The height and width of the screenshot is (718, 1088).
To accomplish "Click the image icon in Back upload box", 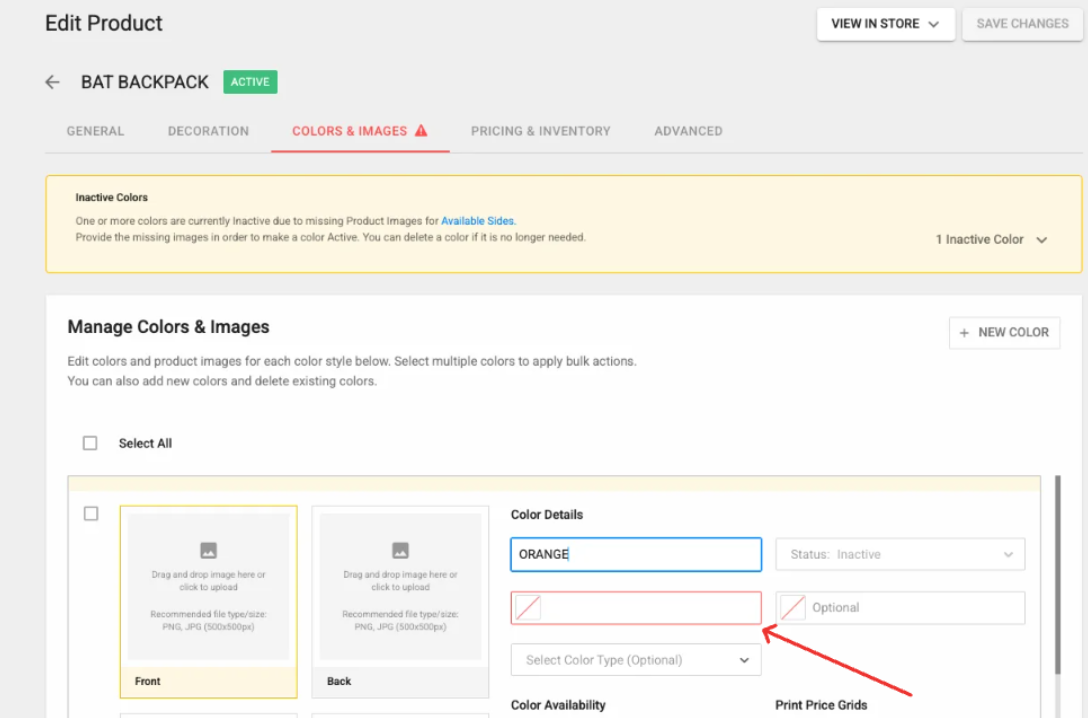I will (x=400, y=550).
